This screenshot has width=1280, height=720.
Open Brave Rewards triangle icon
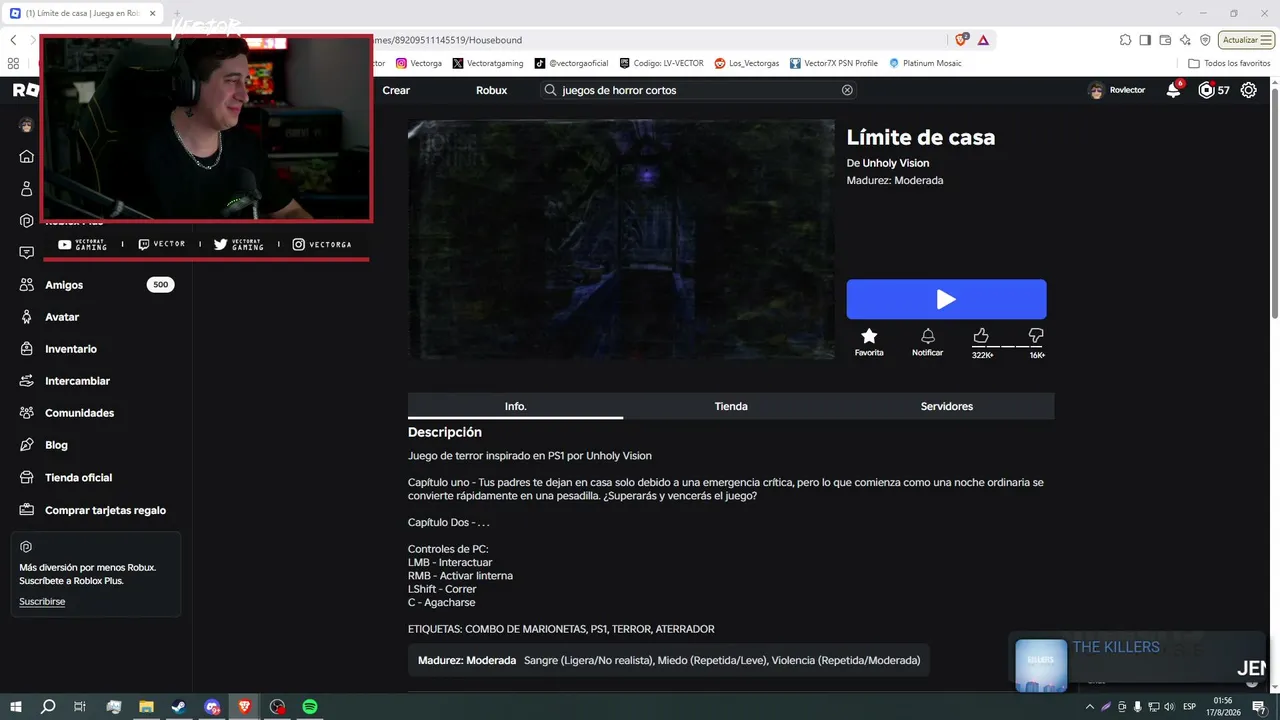pos(984,40)
